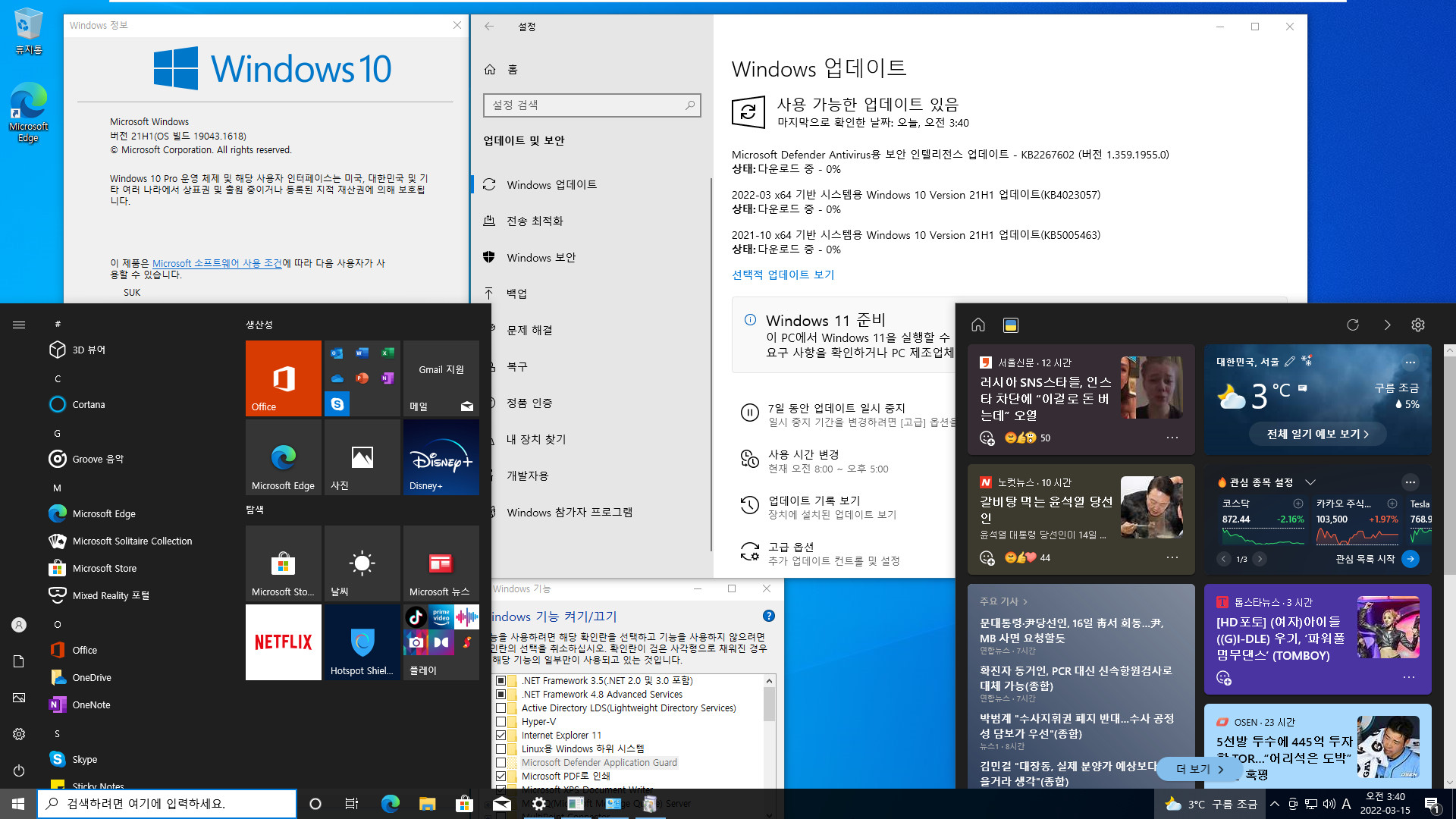Open more options on 러시아 SNS news card
The width and height of the screenshot is (1456, 819).
pos(1172,438)
